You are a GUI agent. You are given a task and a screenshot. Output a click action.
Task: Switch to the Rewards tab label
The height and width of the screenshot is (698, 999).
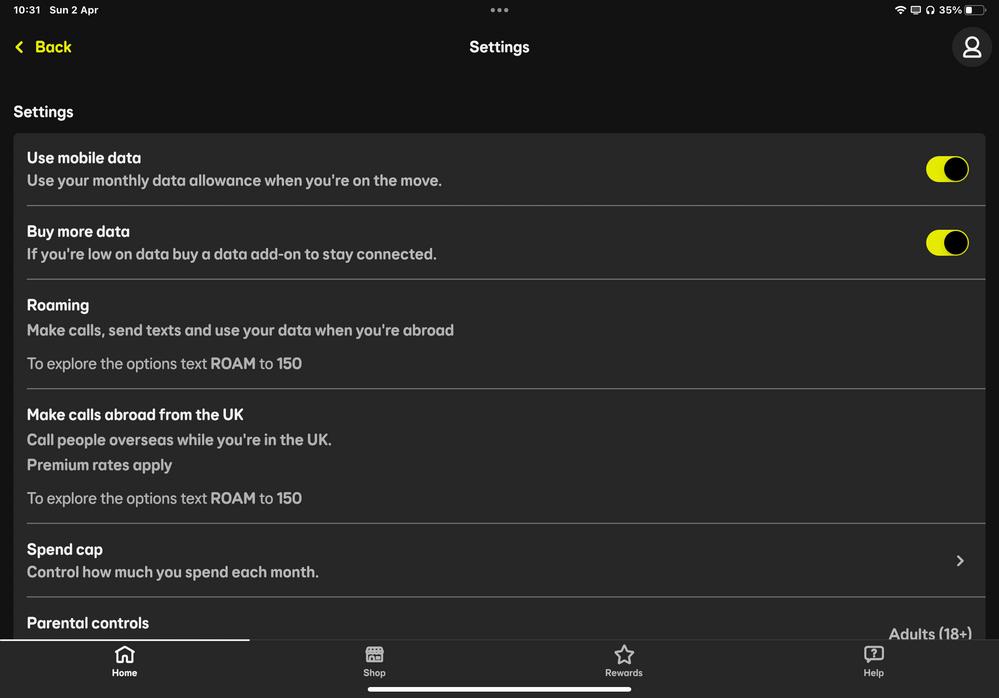(x=624, y=673)
